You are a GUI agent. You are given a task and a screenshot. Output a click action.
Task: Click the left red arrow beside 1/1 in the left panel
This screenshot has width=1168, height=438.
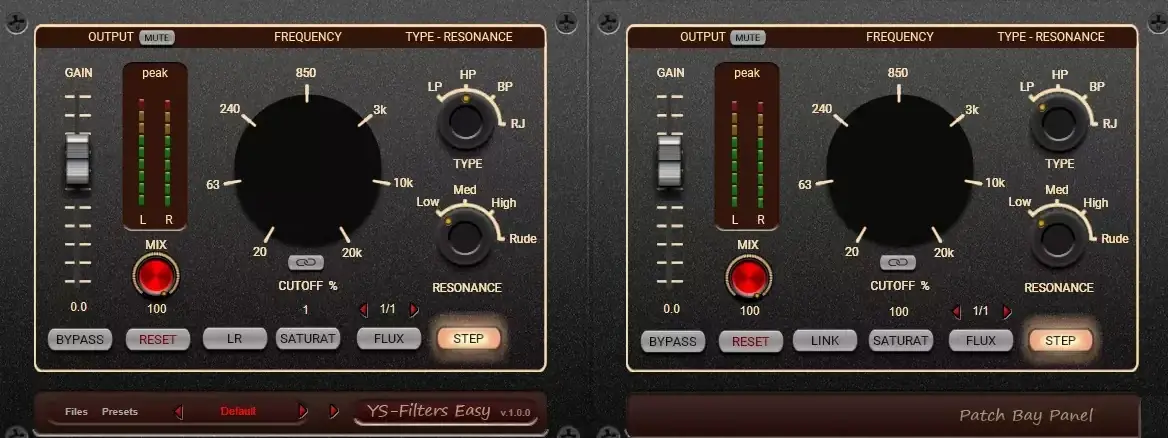coord(364,311)
